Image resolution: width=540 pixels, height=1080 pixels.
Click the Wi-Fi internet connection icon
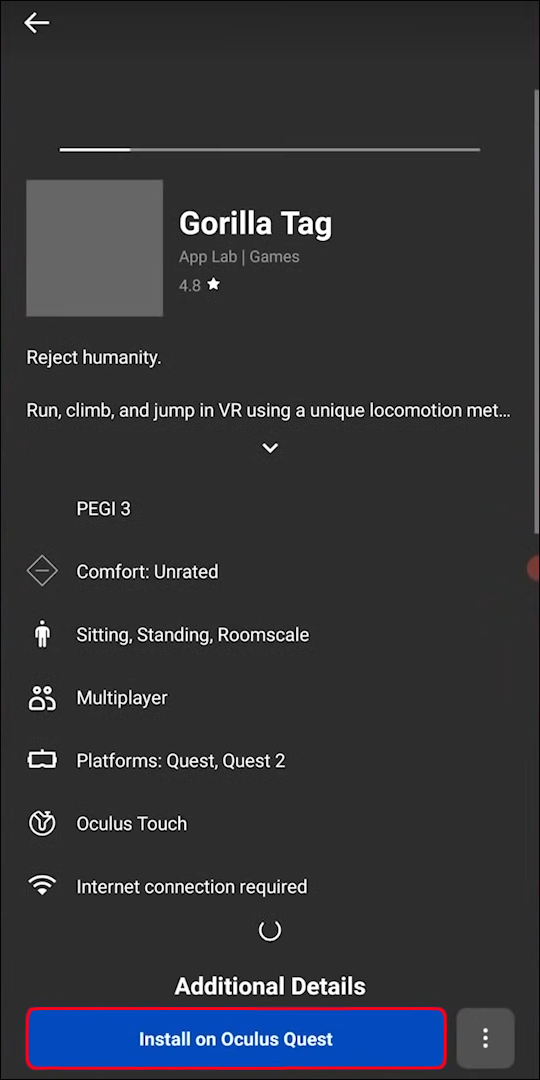pyautogui.click(x=42, y=886)
